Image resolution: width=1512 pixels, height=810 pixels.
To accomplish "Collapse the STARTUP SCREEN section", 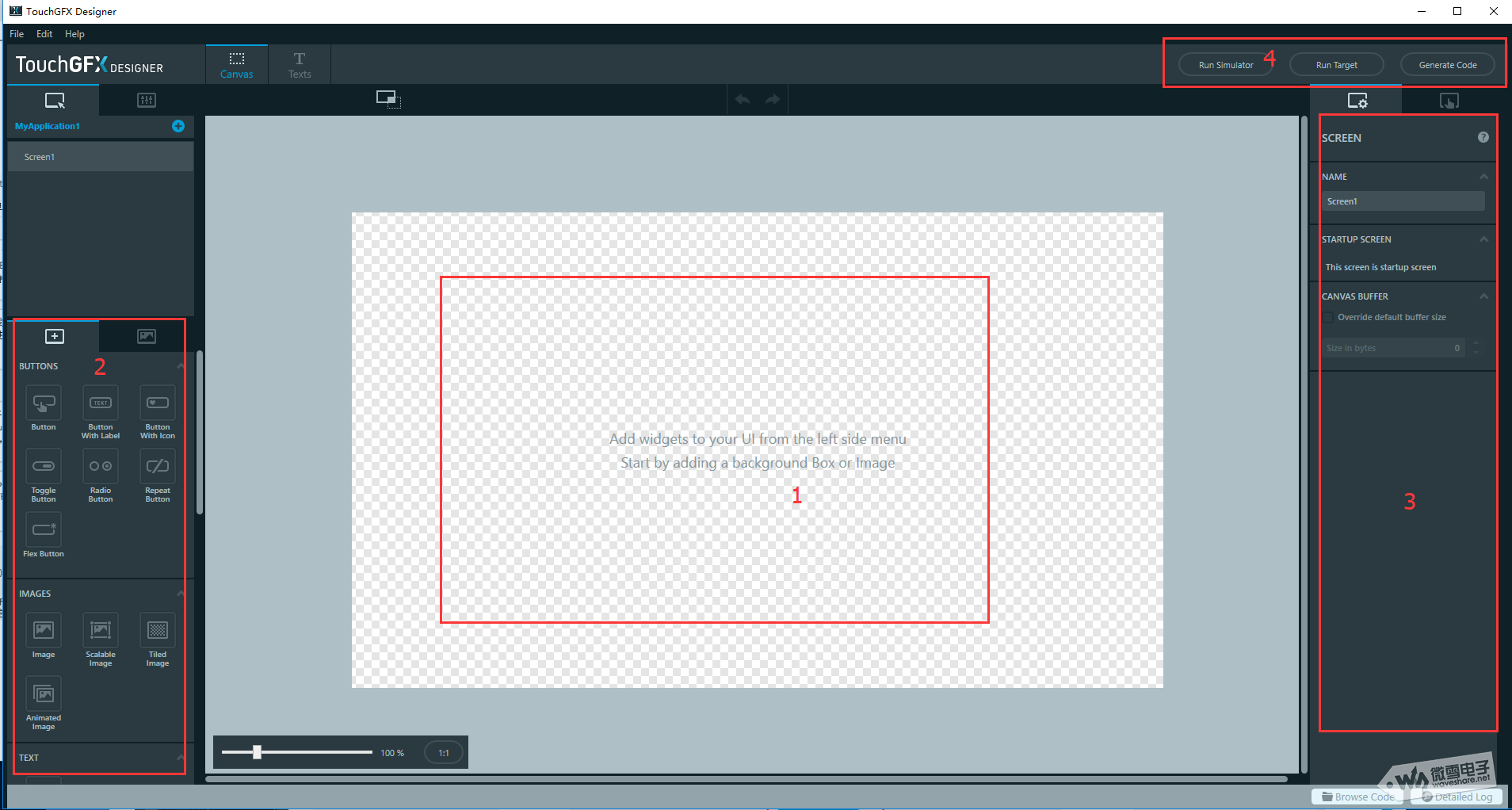I will pos(1483,239).
